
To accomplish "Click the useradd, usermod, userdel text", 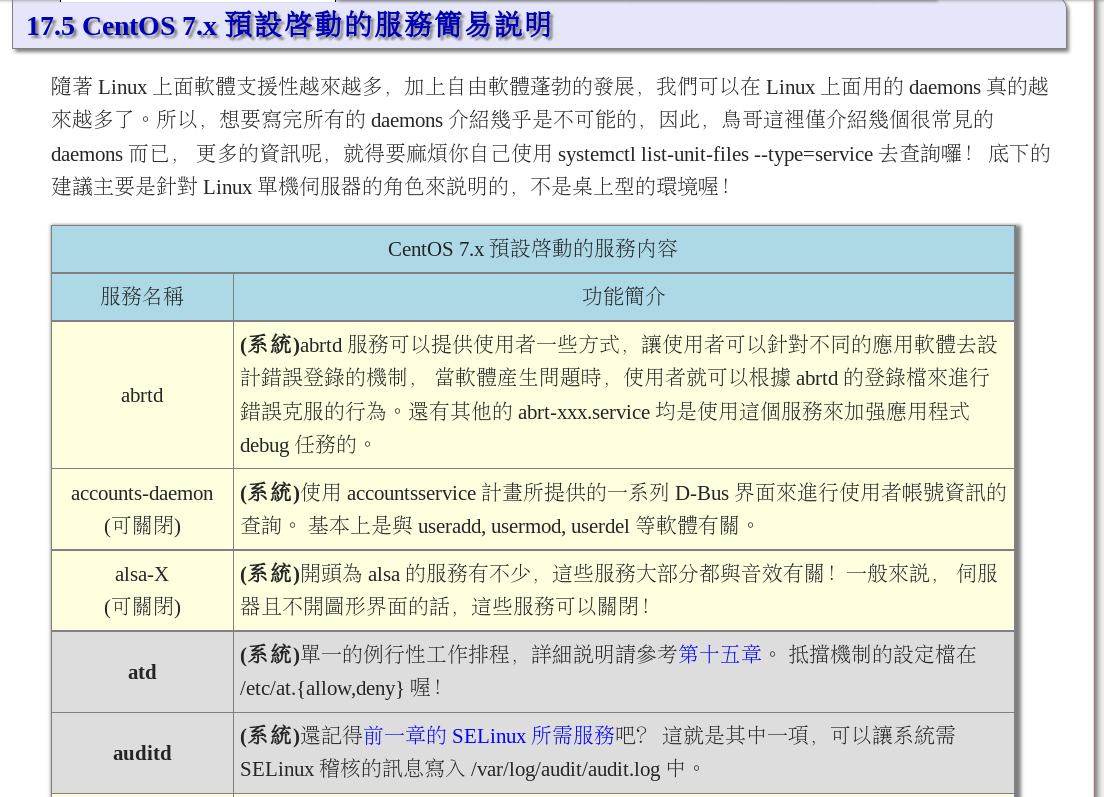I will [x=523, y=527].
